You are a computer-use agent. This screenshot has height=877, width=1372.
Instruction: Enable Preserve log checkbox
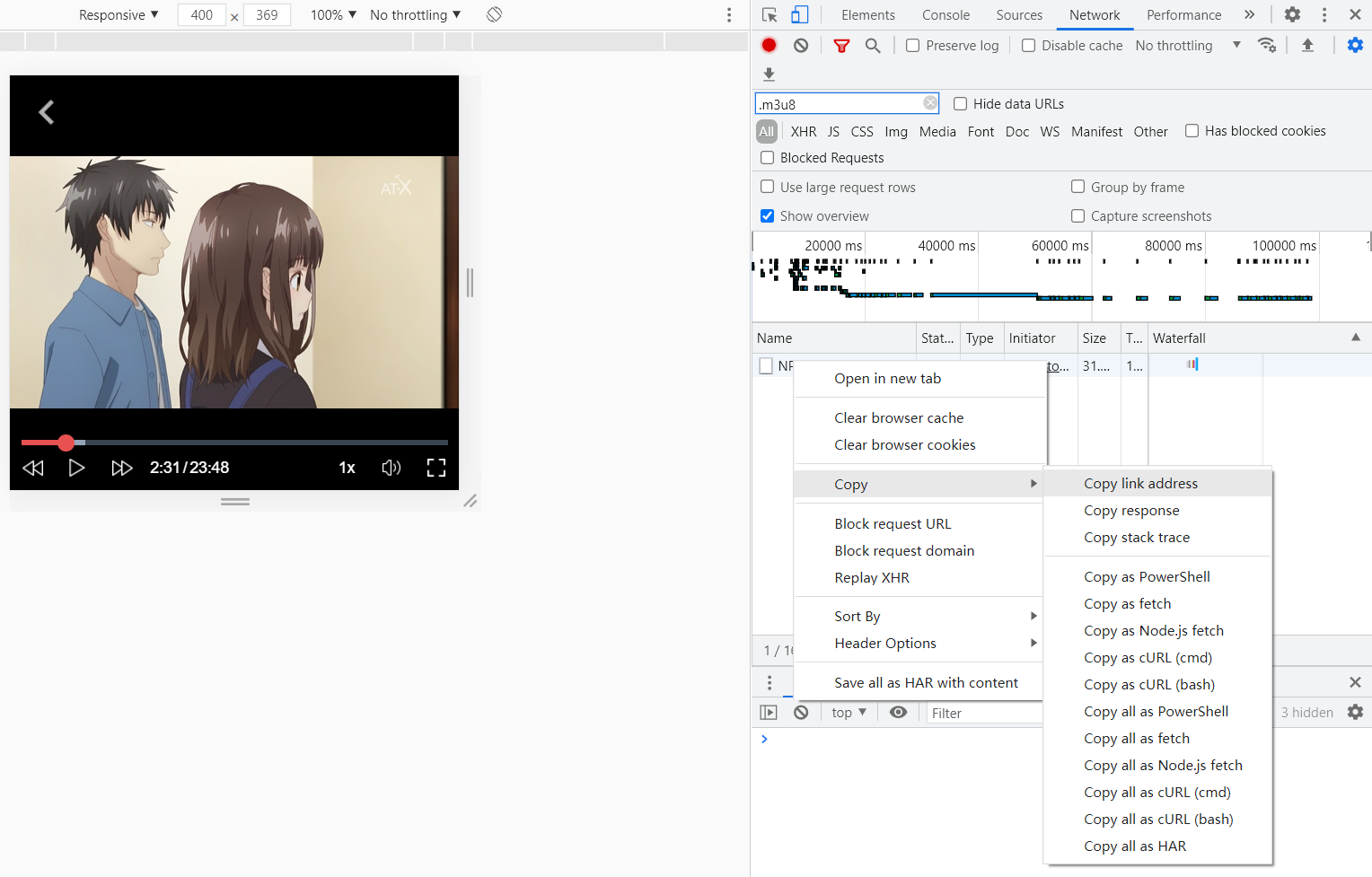pos(912,45)
